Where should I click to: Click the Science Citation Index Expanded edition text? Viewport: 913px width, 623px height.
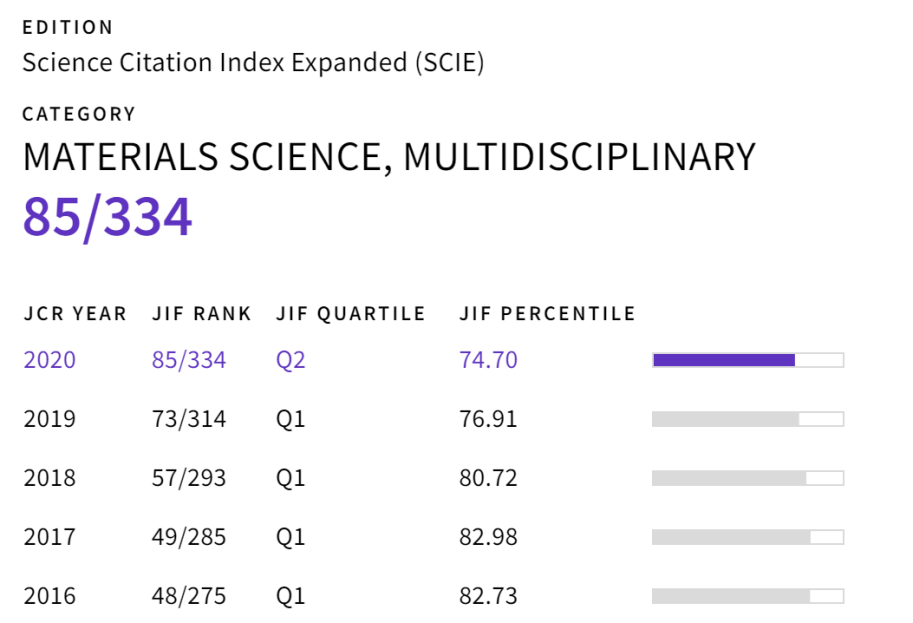253,63
